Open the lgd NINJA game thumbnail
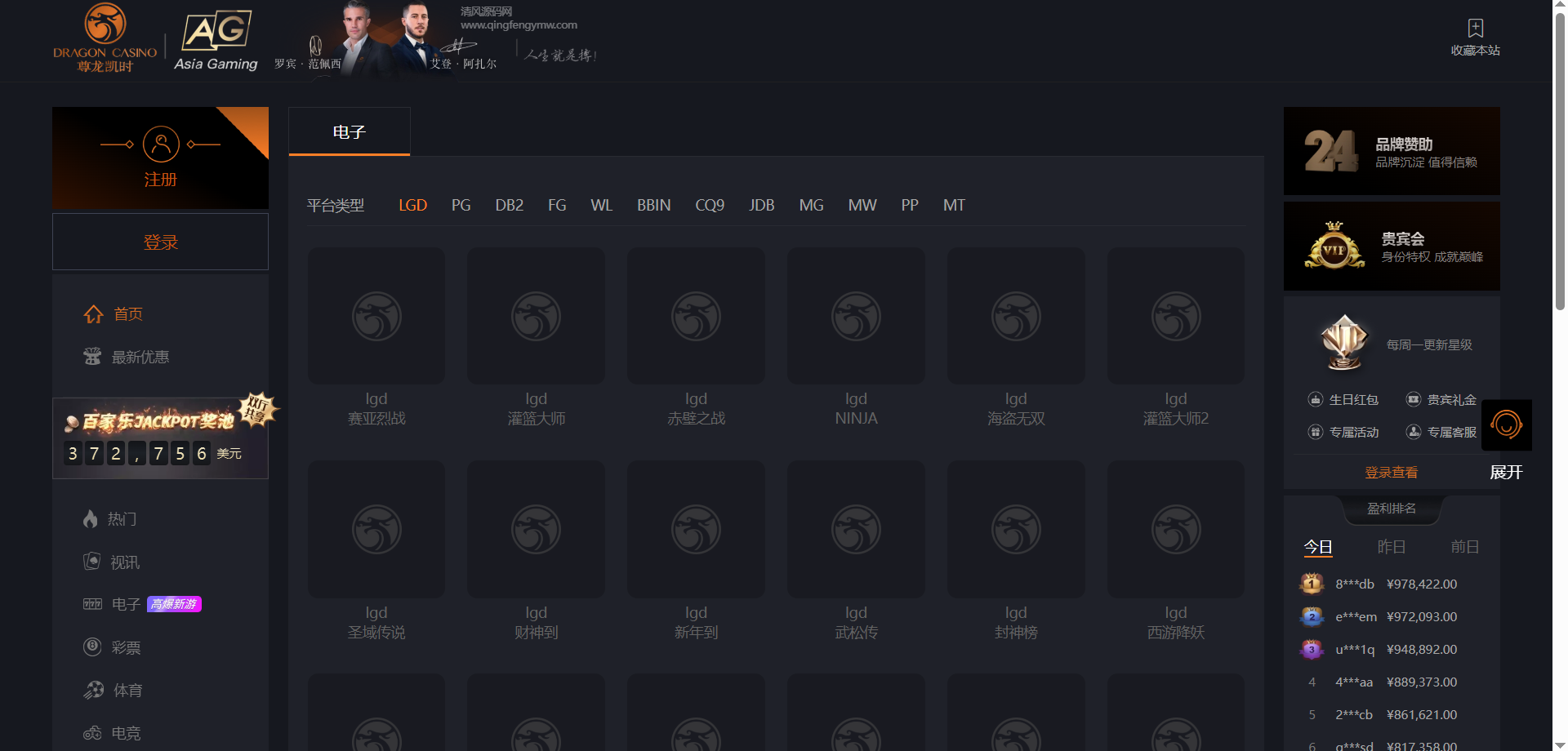Viewport: 1568px width, 751px height. [x=856, y=317]
